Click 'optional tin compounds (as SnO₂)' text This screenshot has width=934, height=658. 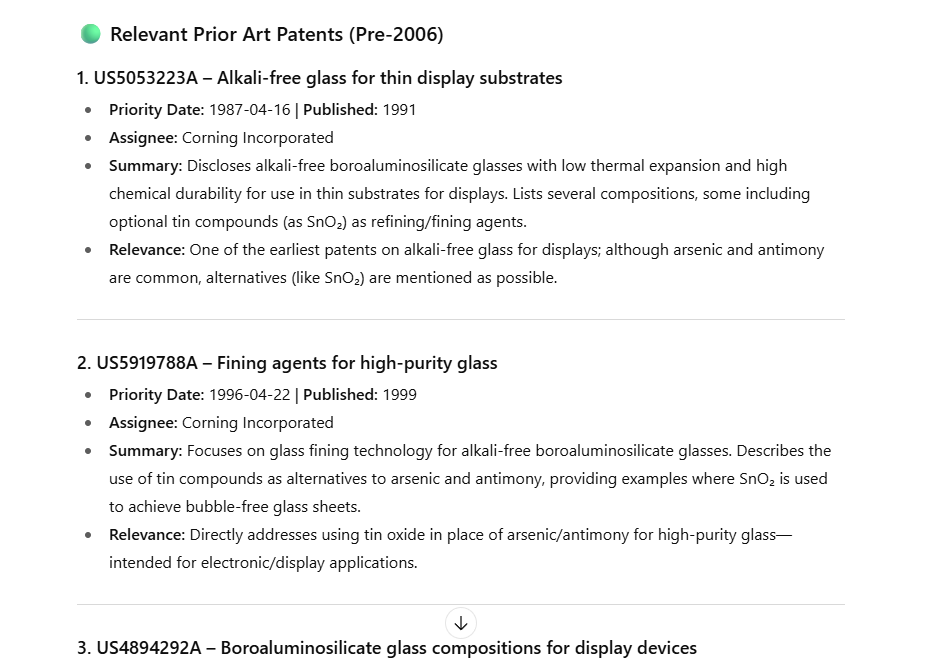(228, 222)
